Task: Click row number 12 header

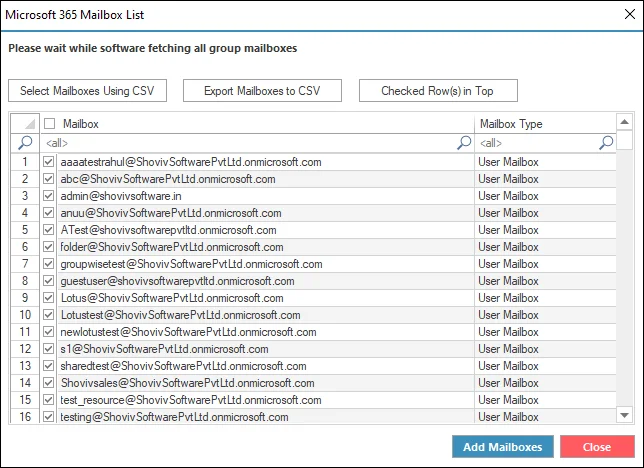Action: [x=25, y=349]
